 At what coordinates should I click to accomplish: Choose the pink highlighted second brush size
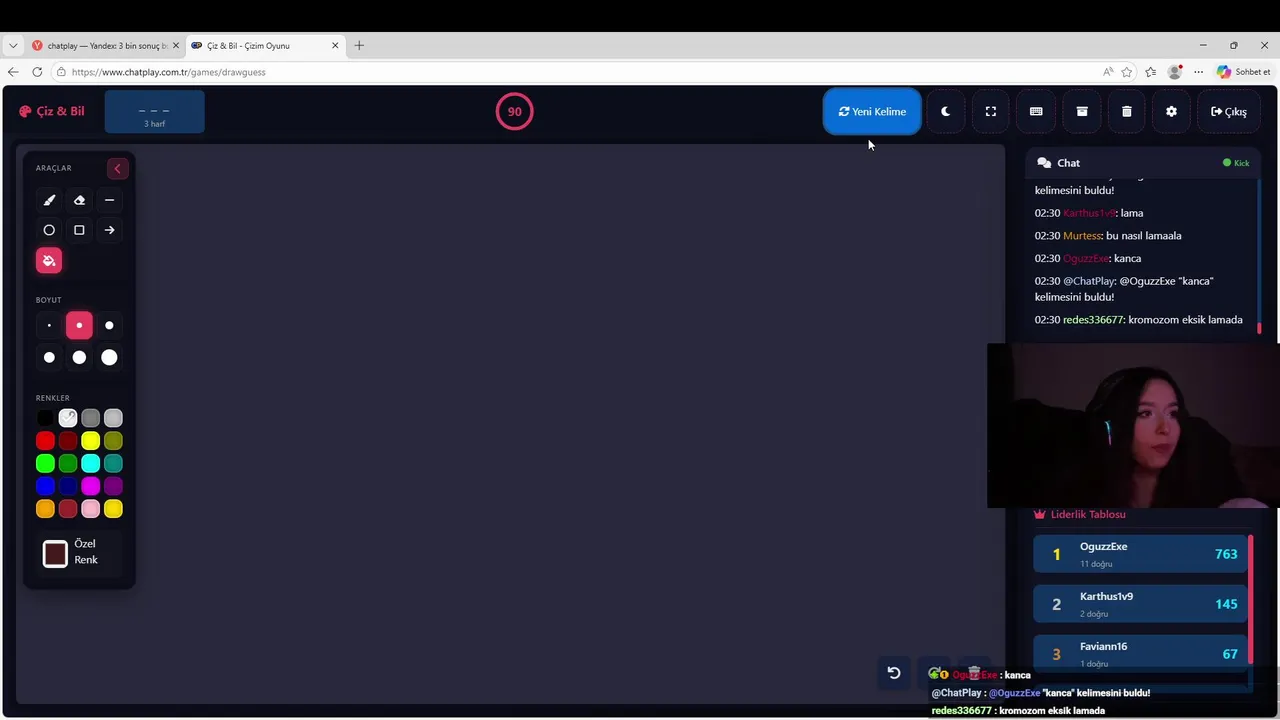click(79, 325)
